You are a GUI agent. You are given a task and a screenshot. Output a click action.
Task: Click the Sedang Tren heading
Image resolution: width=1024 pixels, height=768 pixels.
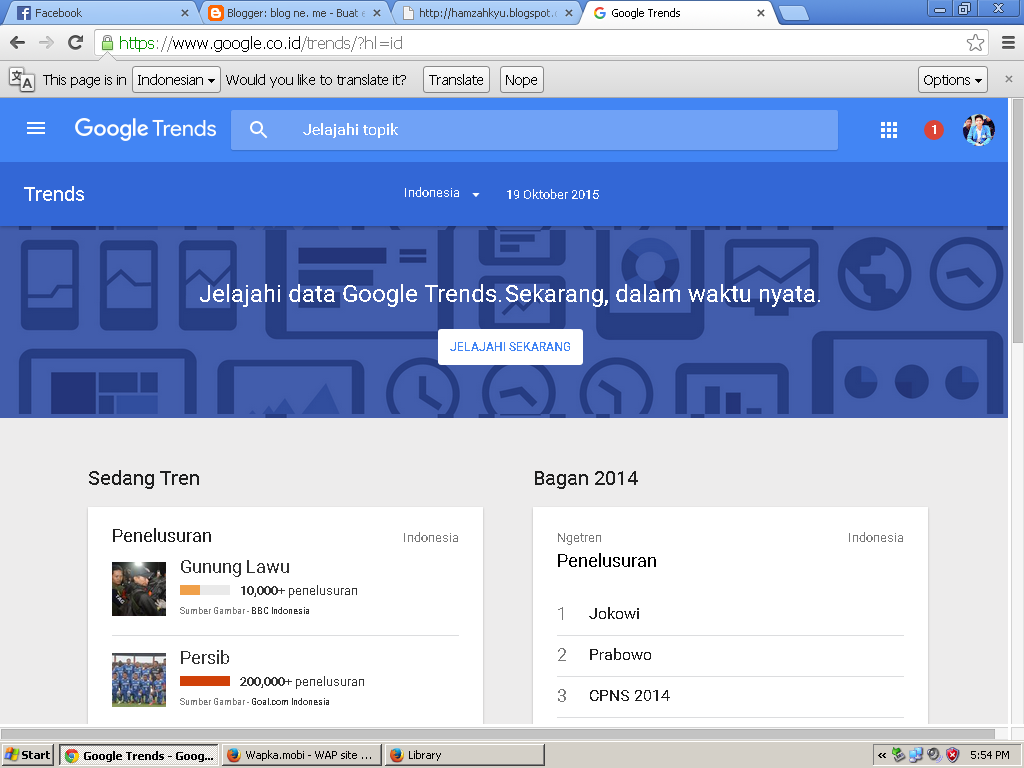pyautogui.click(x=144, y=478)
